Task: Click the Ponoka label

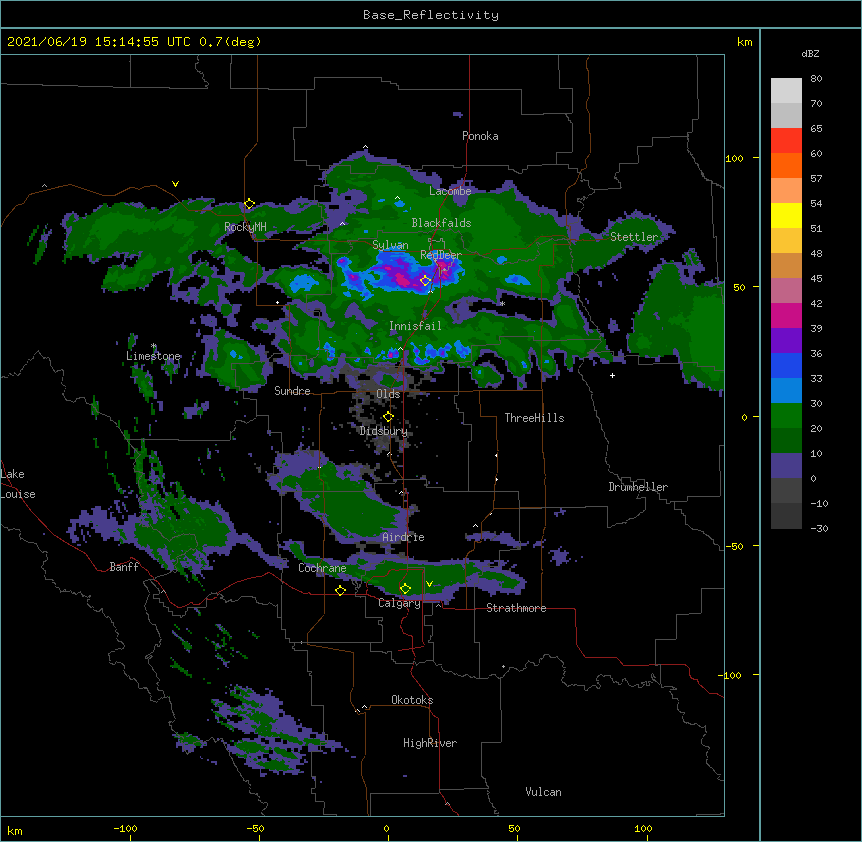Action: click(x=480, y=136)
